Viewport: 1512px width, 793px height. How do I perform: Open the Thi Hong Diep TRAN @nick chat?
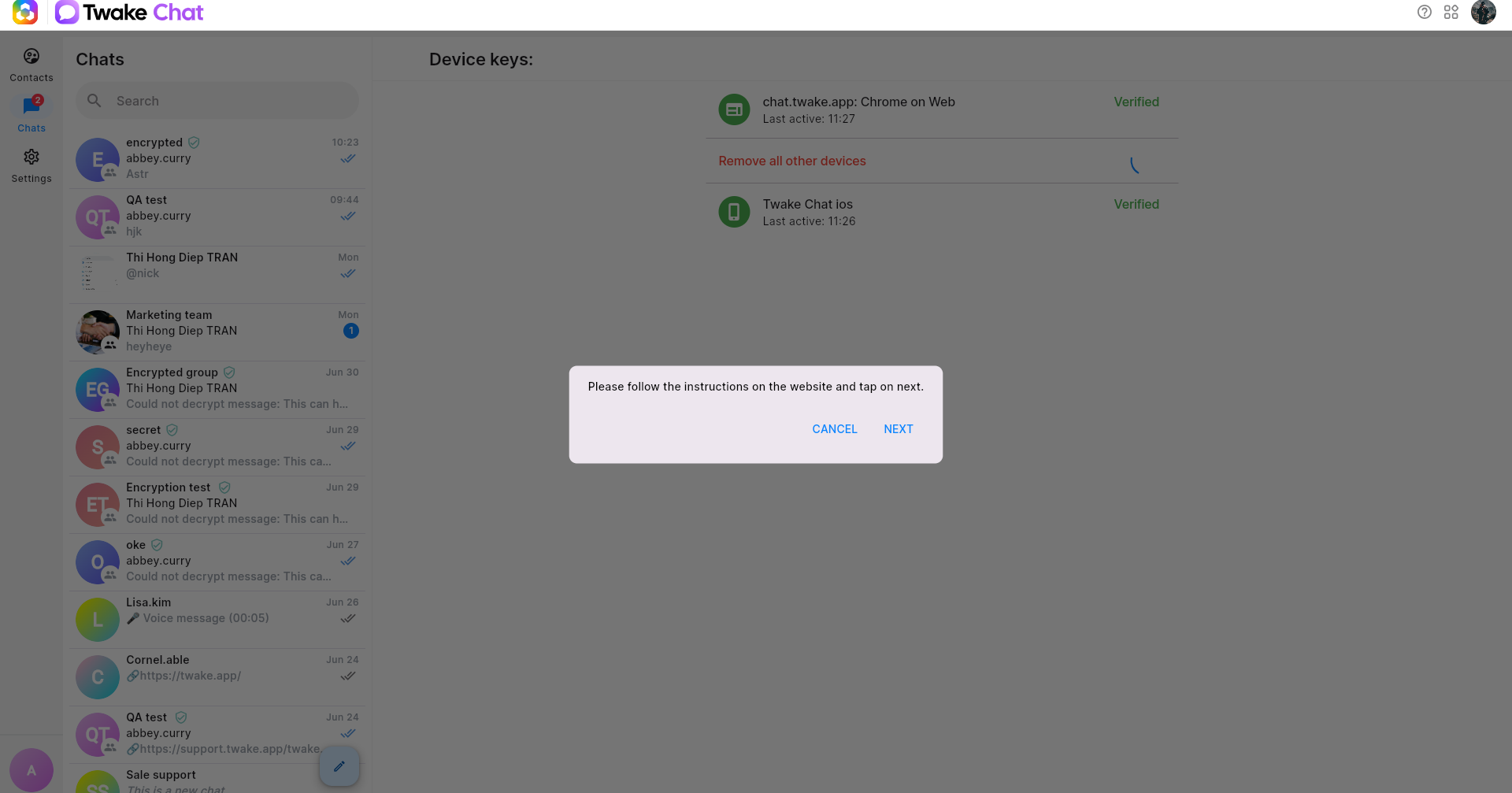point(217,275)
